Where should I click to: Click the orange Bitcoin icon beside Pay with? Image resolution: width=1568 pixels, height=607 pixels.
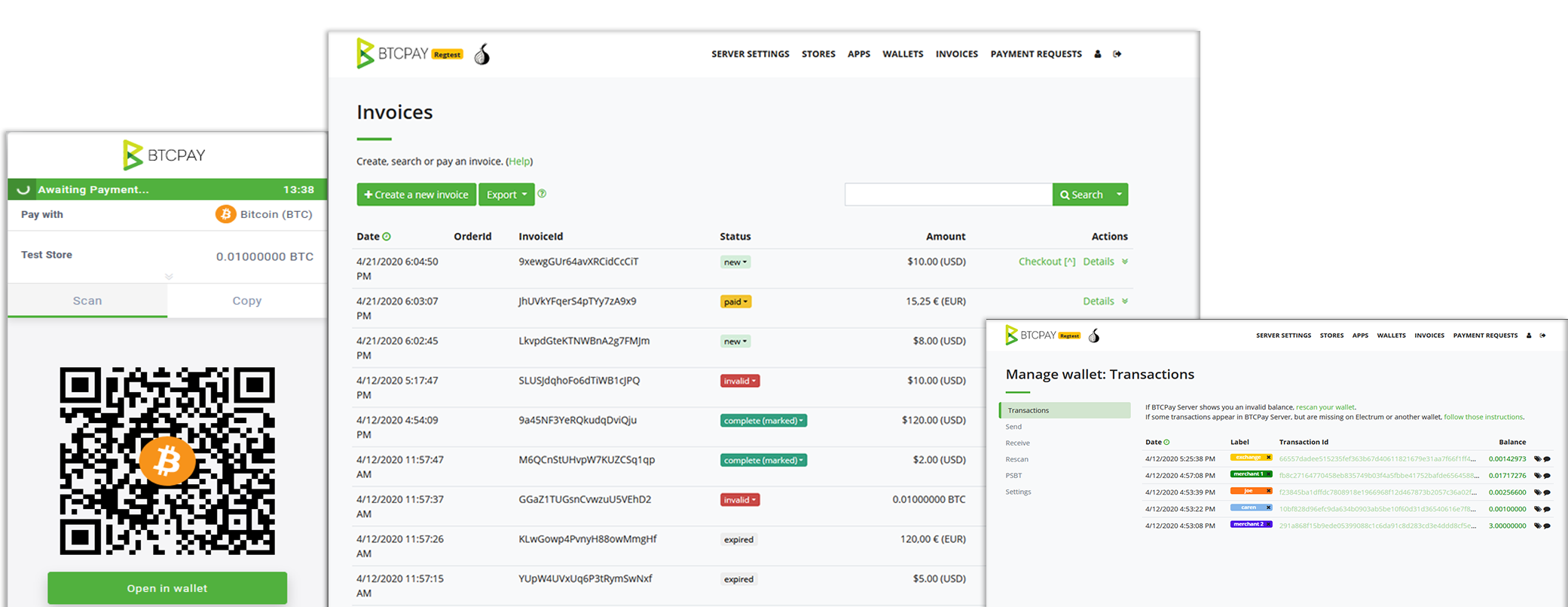225,214
